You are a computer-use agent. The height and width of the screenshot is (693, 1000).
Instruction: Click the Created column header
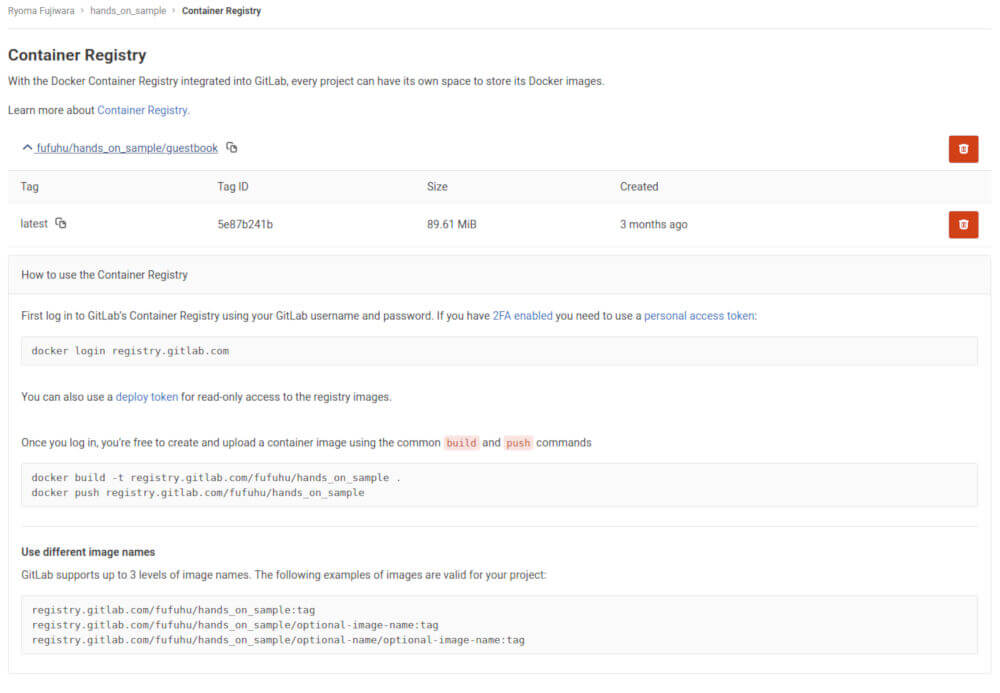point(638,186)
